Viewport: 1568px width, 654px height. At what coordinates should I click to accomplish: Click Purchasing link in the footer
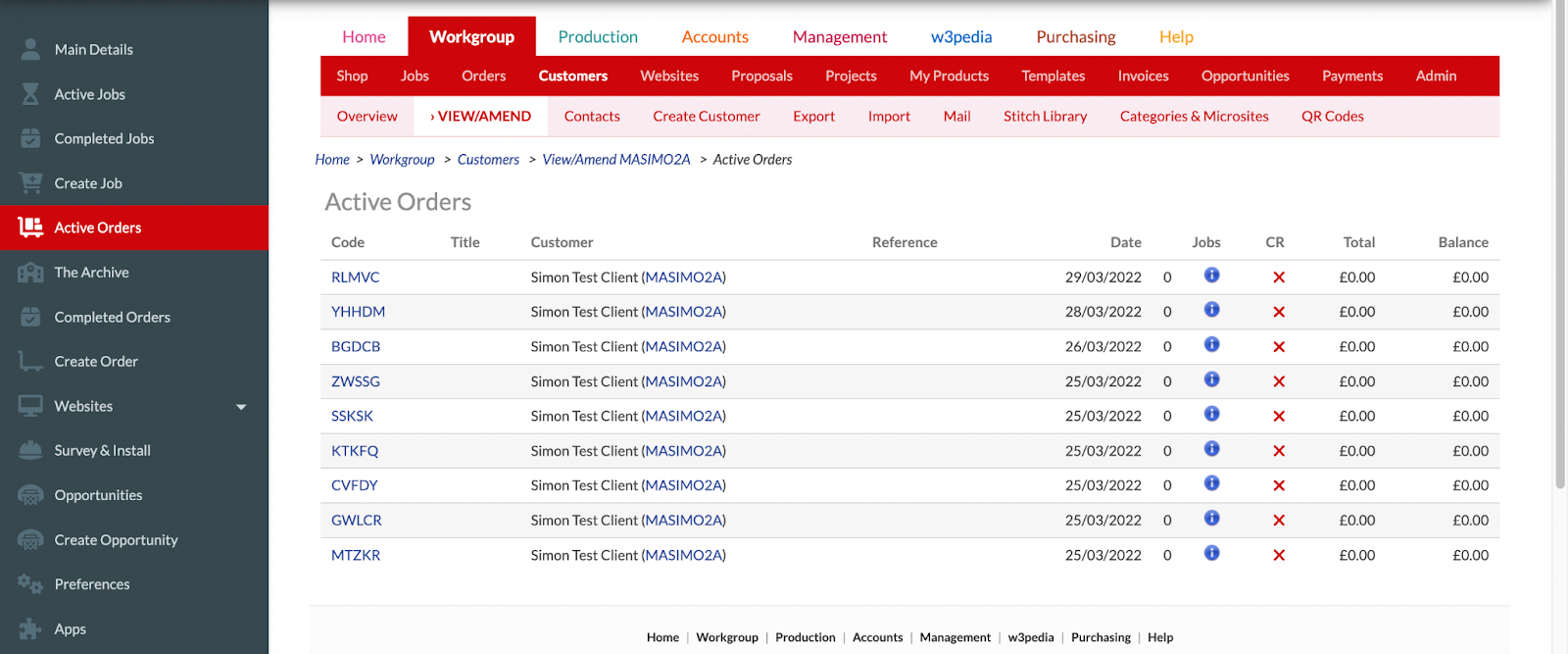(x=1101, y=637)
